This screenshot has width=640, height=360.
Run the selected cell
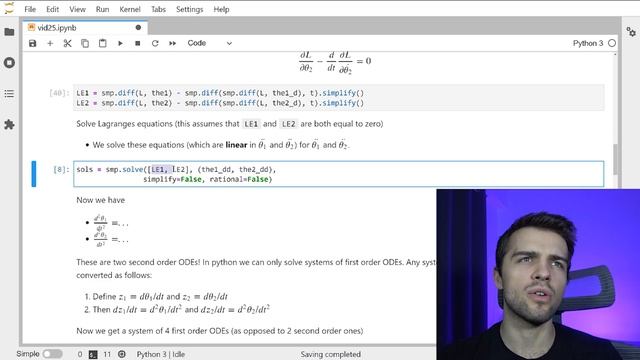[120, 43]
